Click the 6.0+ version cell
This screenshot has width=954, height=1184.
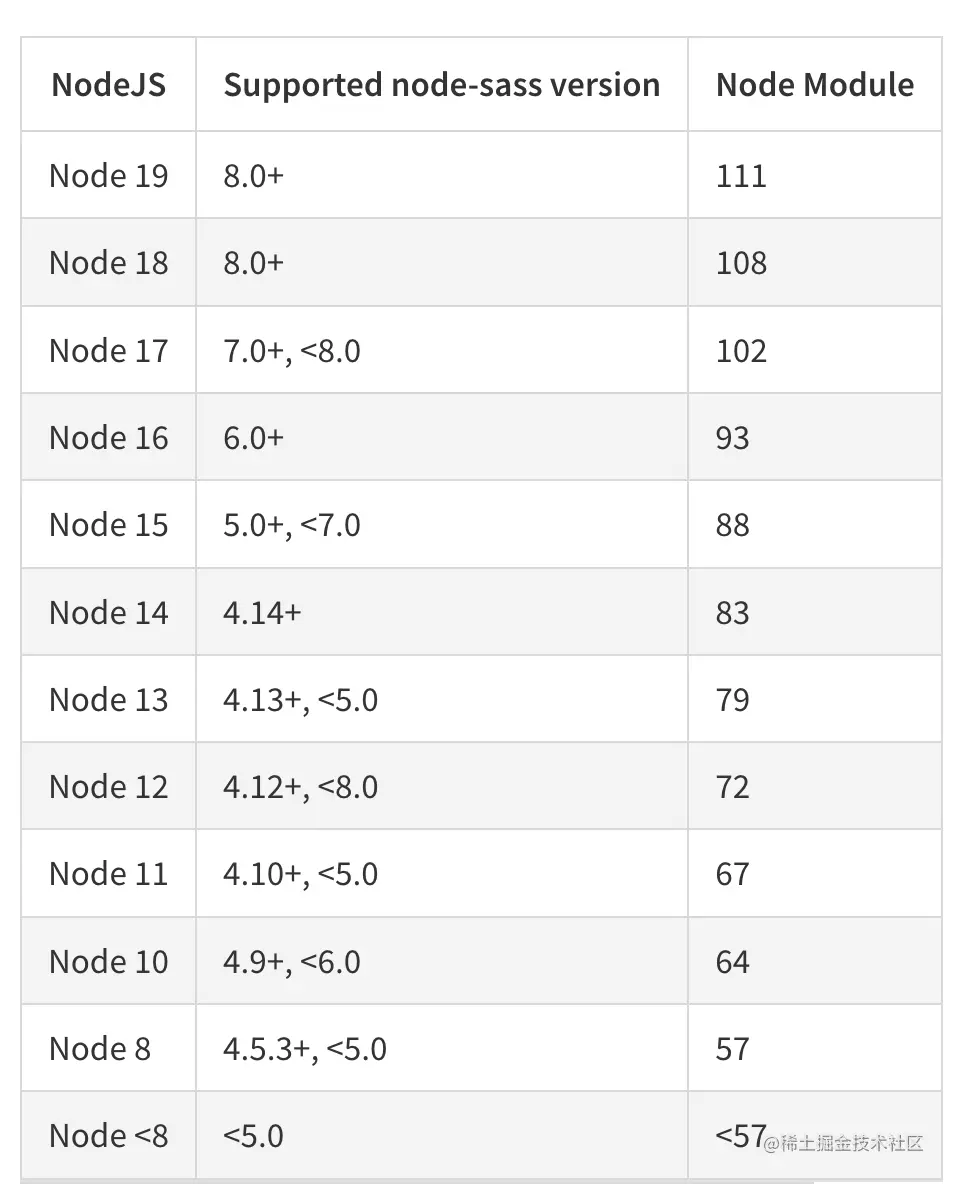point(253,438)
